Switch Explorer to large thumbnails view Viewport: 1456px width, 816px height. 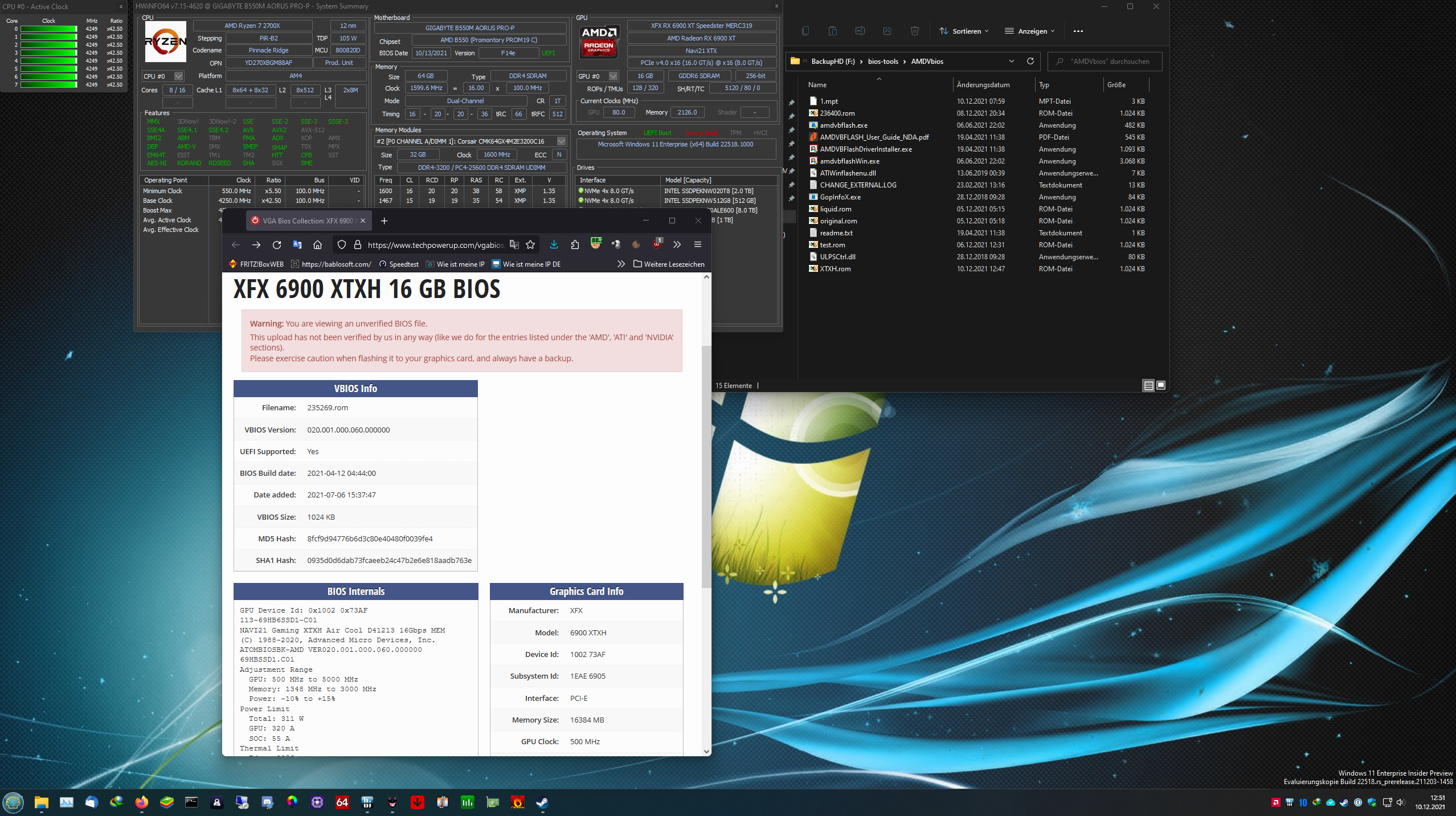(1161, 386)
